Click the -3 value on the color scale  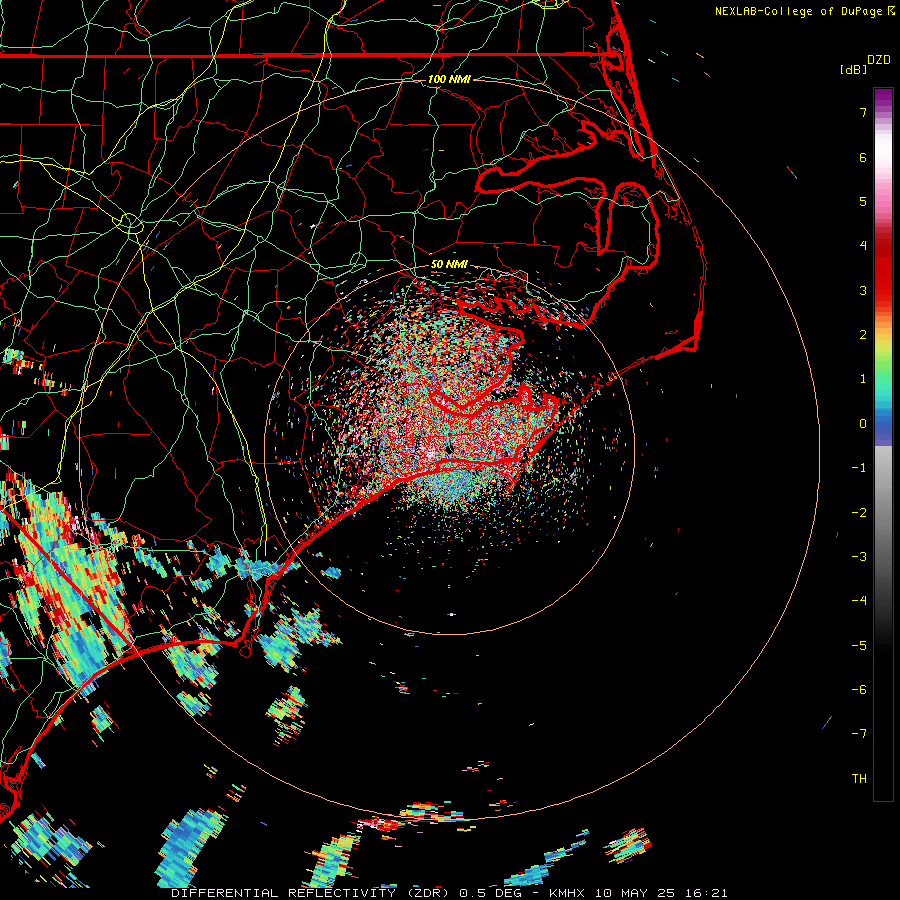coord(859,557)
